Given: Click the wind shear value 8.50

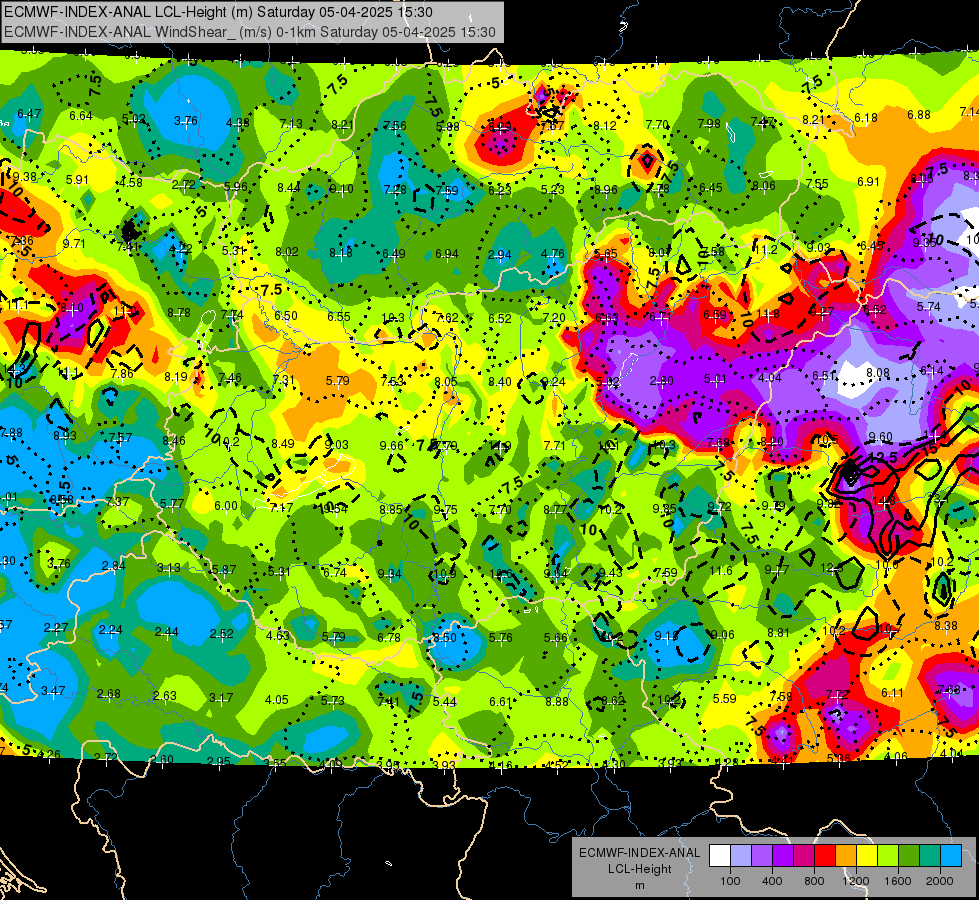Looking at the screenshot, I should 445,638.
